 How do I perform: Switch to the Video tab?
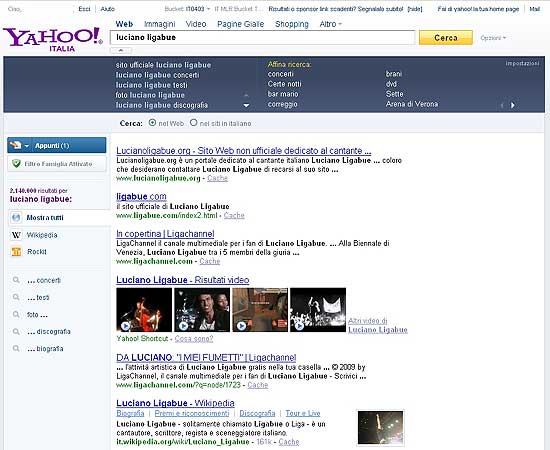pos(196,24)
